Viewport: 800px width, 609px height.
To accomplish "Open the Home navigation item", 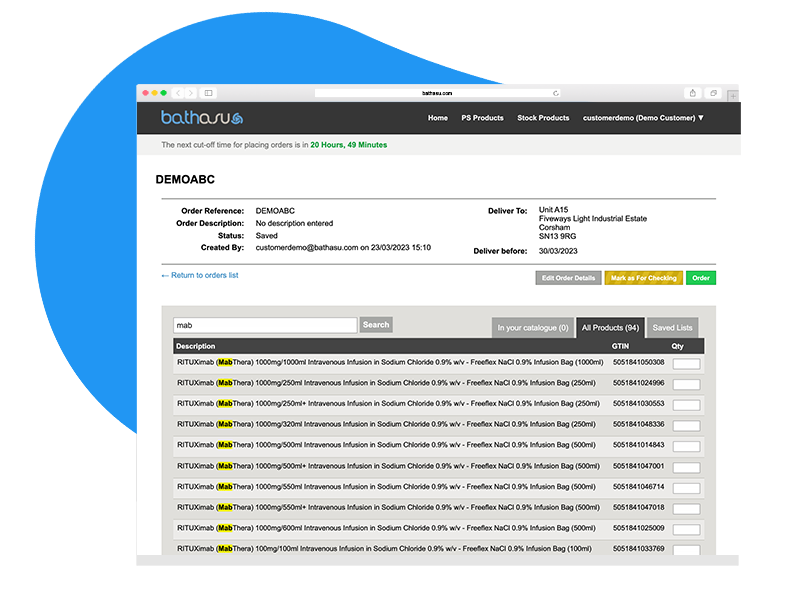I will coord(438,118).
